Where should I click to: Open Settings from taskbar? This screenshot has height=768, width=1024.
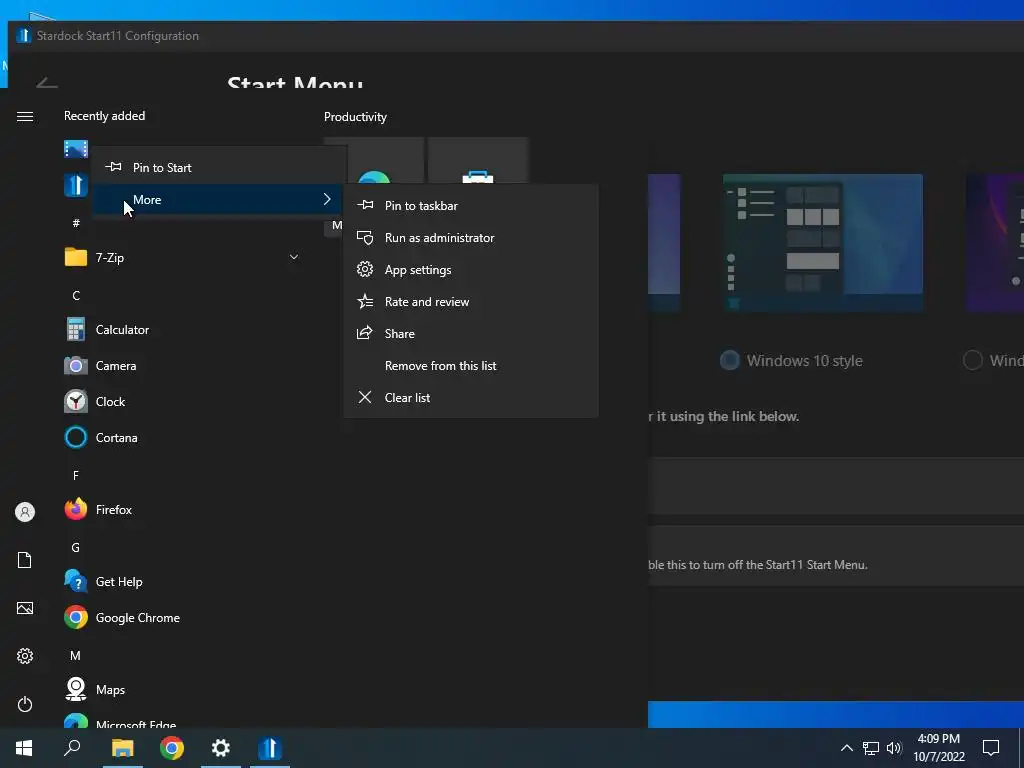[x=221, y=748]
